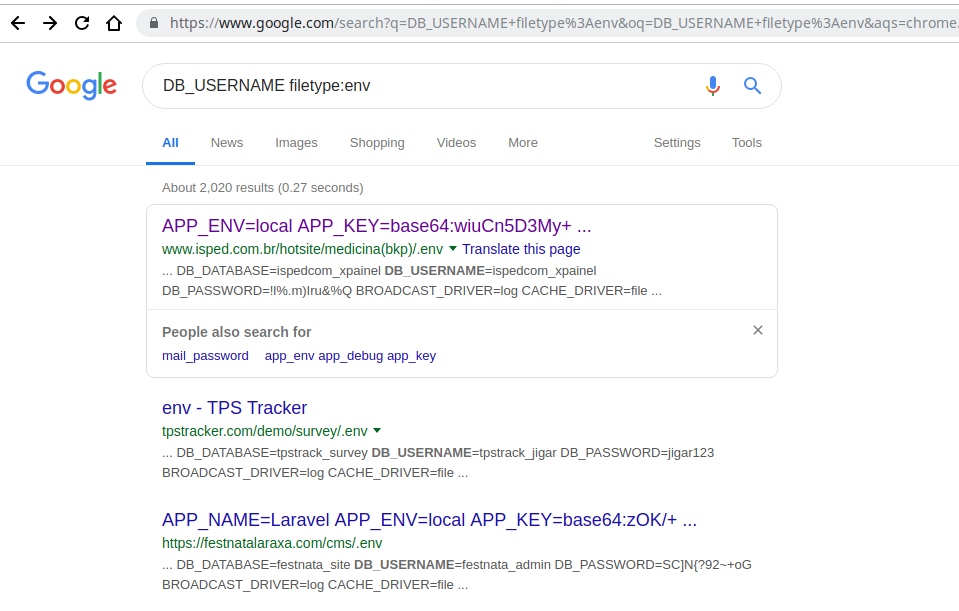Screen dimensions: 959x611
Task: Click the About 2,020 results text
Action: (262, 188)
